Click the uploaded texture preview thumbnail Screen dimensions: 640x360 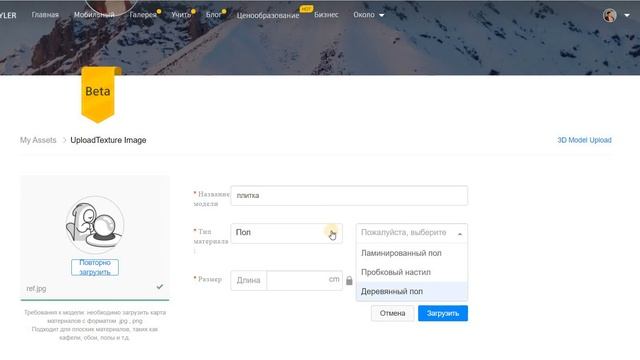tap(95, 225)
